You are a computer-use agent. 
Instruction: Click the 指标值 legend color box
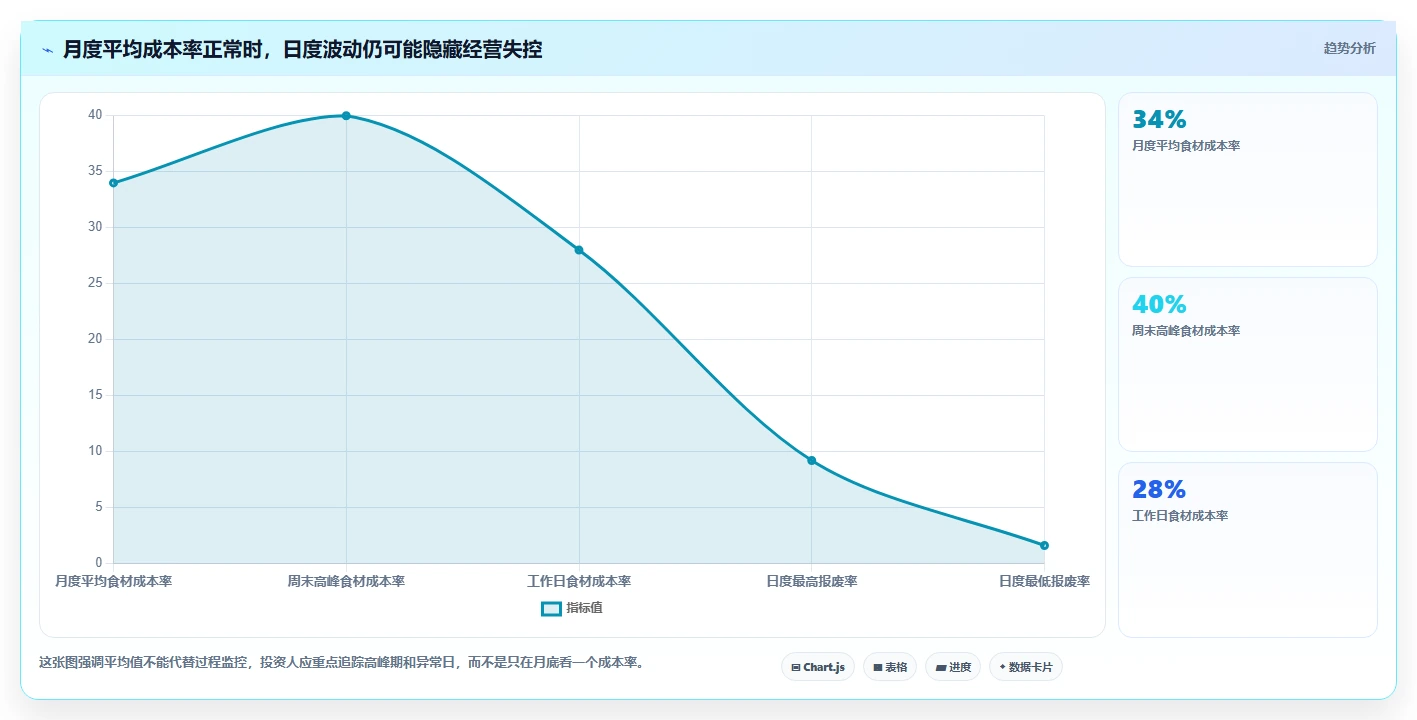click(x=551, y=608)
